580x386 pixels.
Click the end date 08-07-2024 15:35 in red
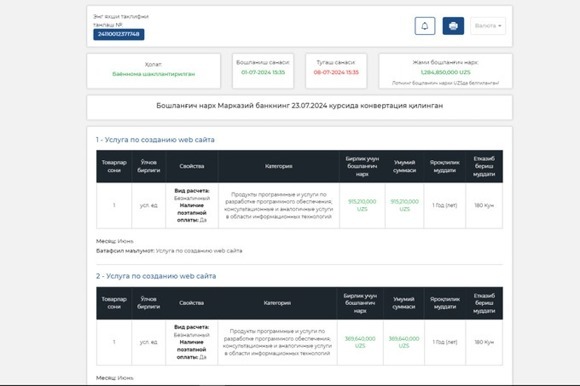click(336, 72)
